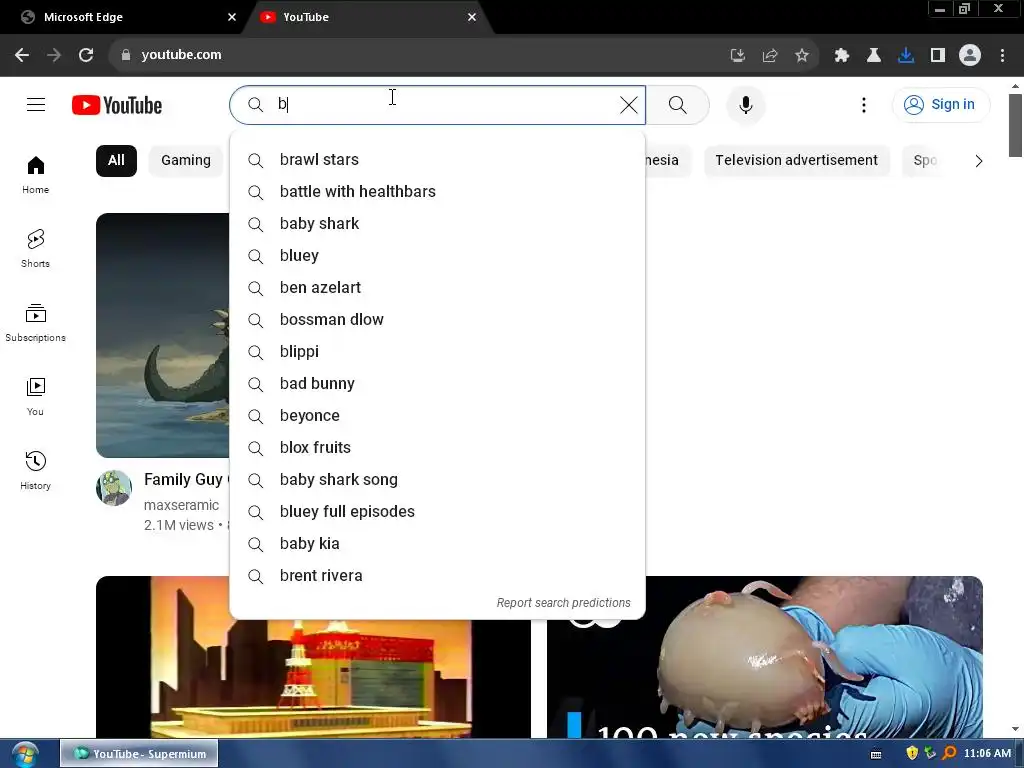Open the blue-gloved creature video thumbnail
The height and width of the screenshot is (768, 1024).
click(765, 657)
